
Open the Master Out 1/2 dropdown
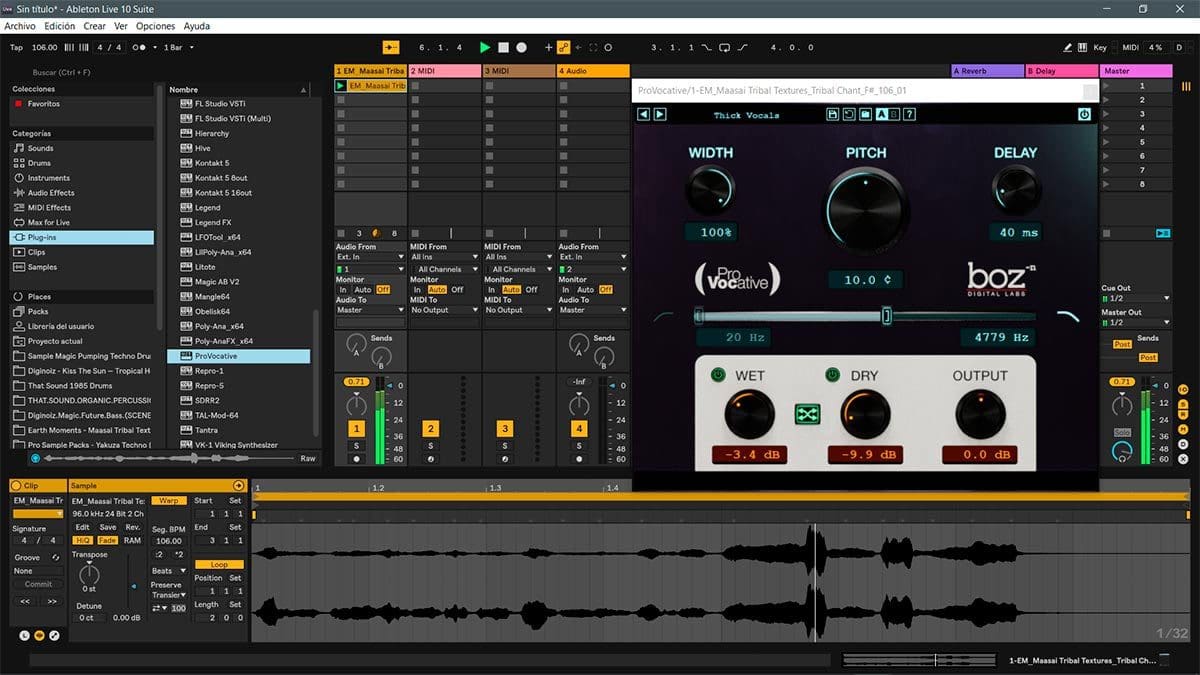tap(1135, 322)
